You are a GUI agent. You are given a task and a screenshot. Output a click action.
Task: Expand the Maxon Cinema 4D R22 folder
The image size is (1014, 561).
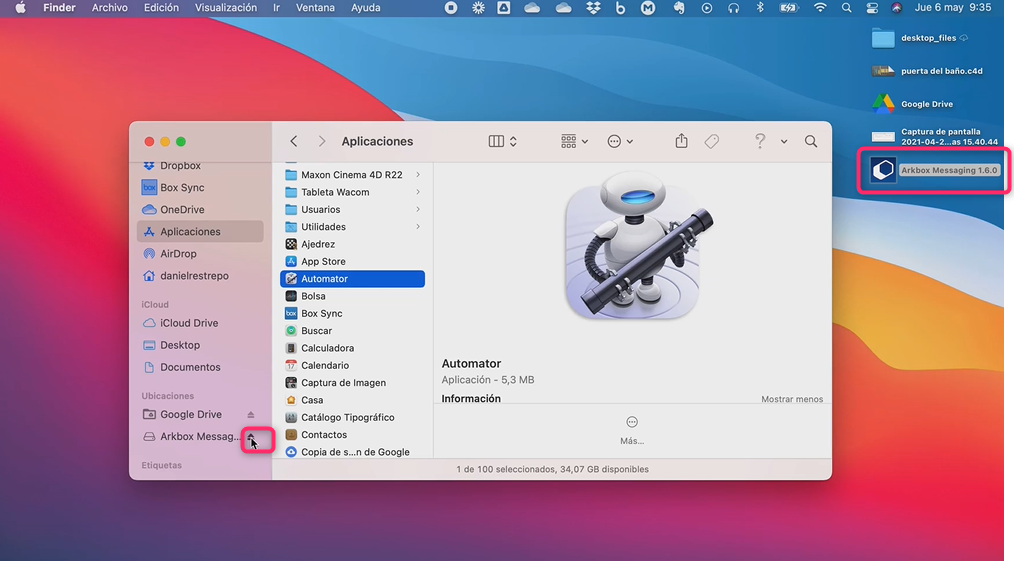click(x=418, y=175)
